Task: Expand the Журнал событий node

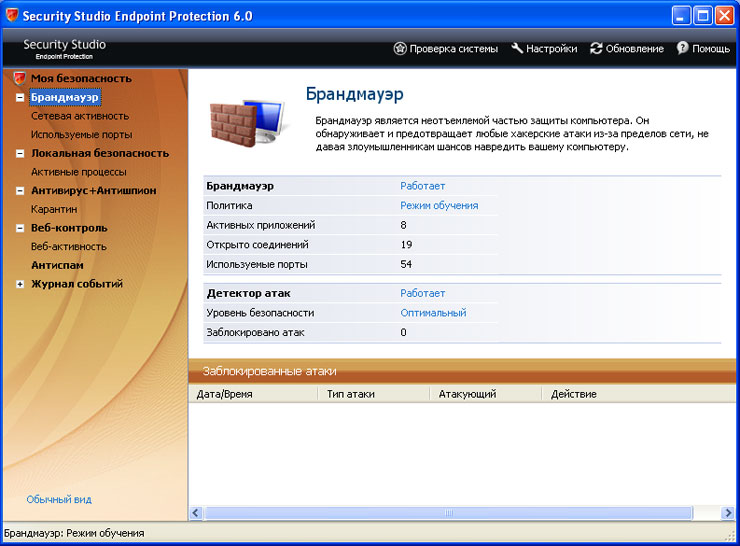Action: (20, 284)
